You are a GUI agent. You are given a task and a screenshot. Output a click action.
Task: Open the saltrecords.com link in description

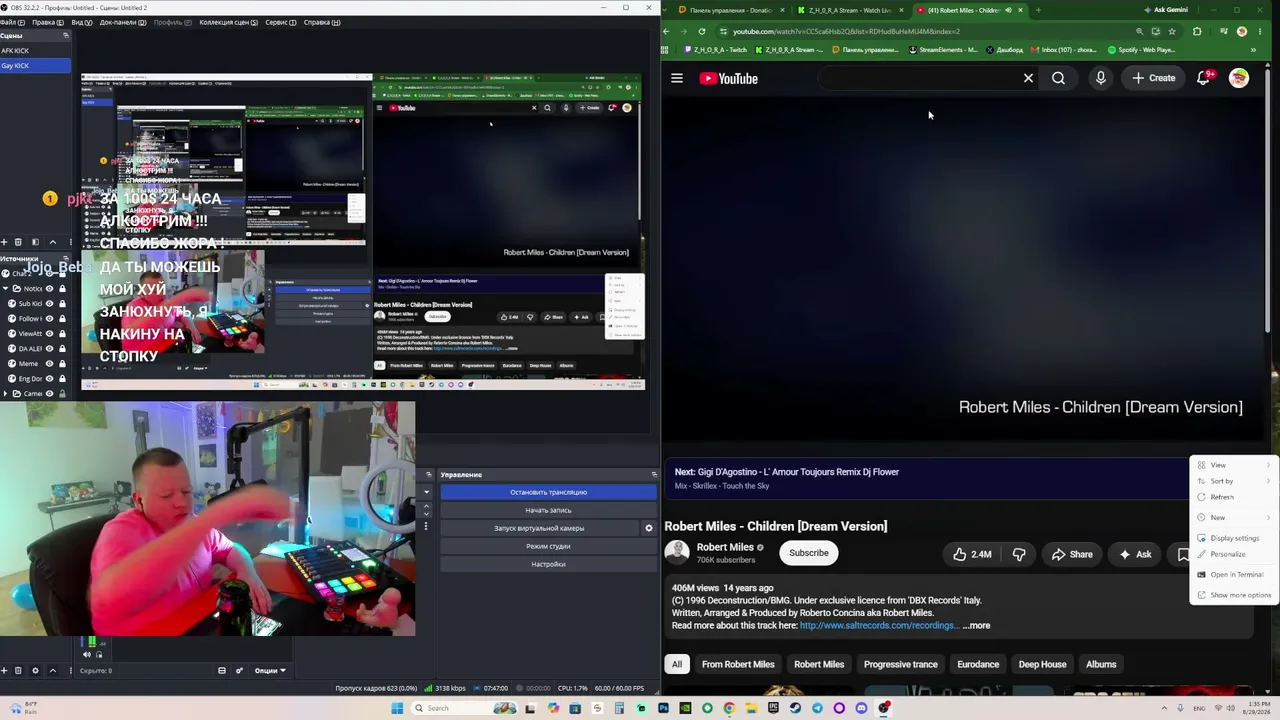[x=877, y=626]
